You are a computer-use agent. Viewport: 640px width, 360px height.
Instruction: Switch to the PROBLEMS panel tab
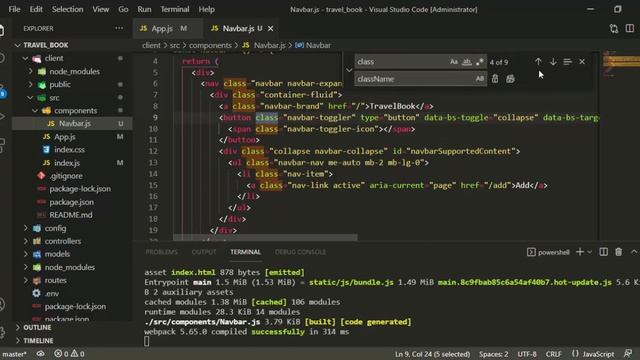[161, 252]
